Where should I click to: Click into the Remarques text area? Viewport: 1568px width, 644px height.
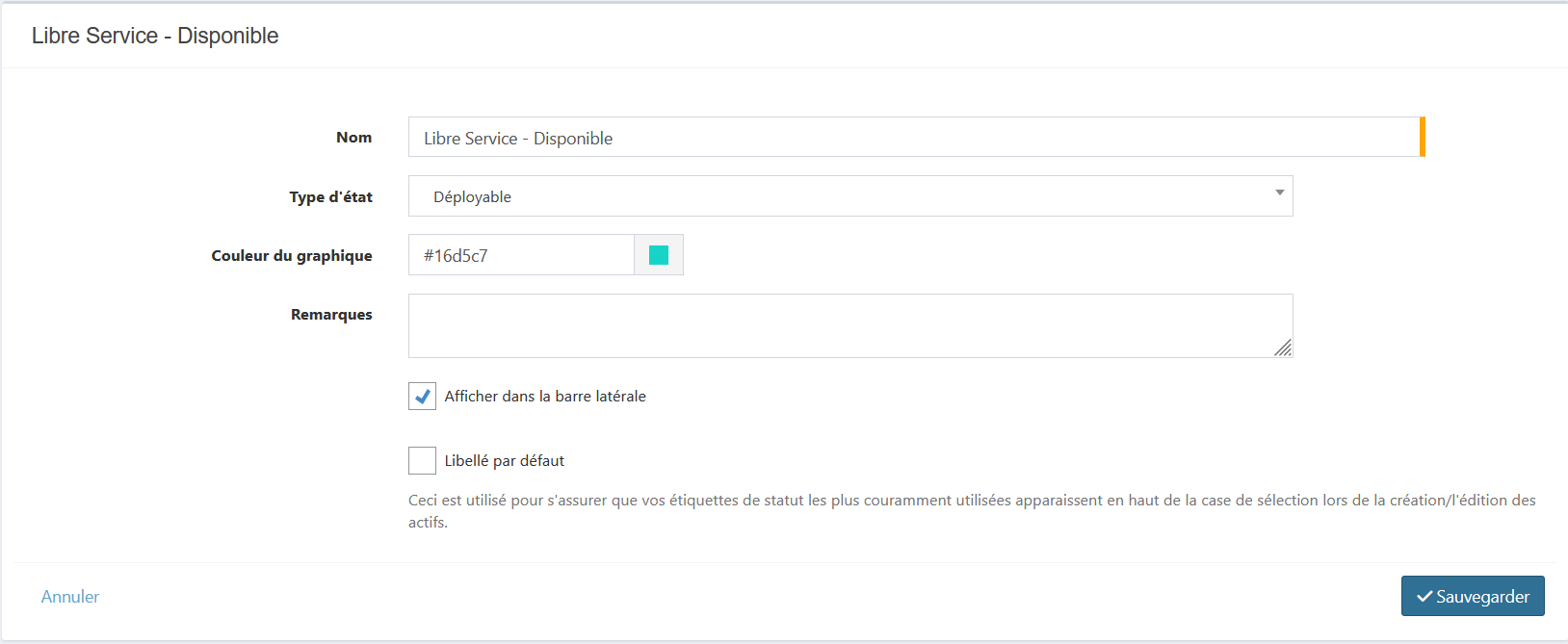tap(848, 325)
